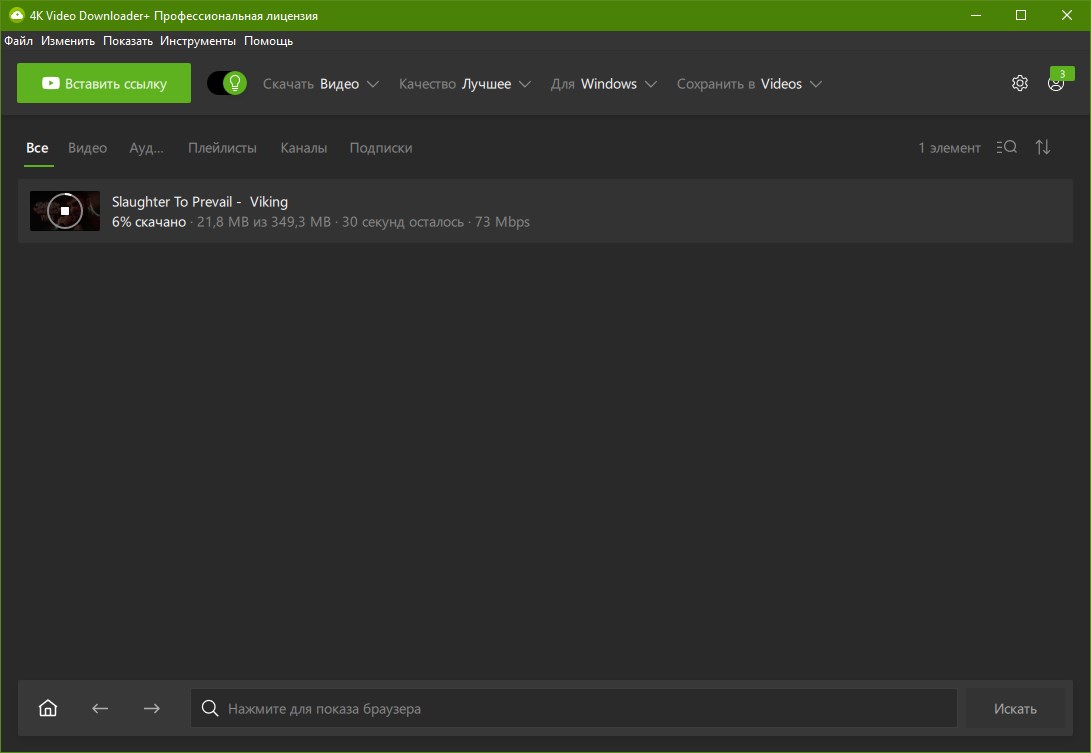Click the browser search input field
Screen dimensions: 1091x753
574,708
